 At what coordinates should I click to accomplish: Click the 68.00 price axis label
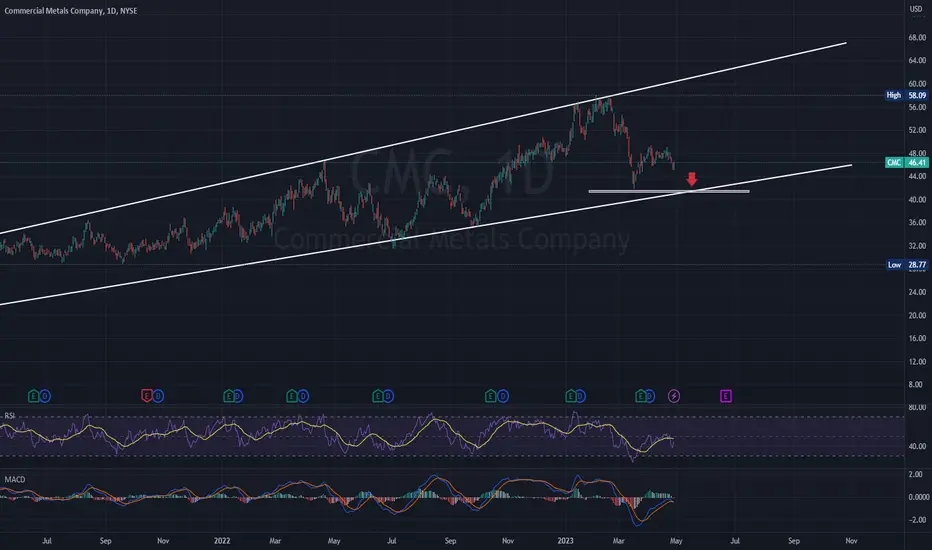(917, 37)
